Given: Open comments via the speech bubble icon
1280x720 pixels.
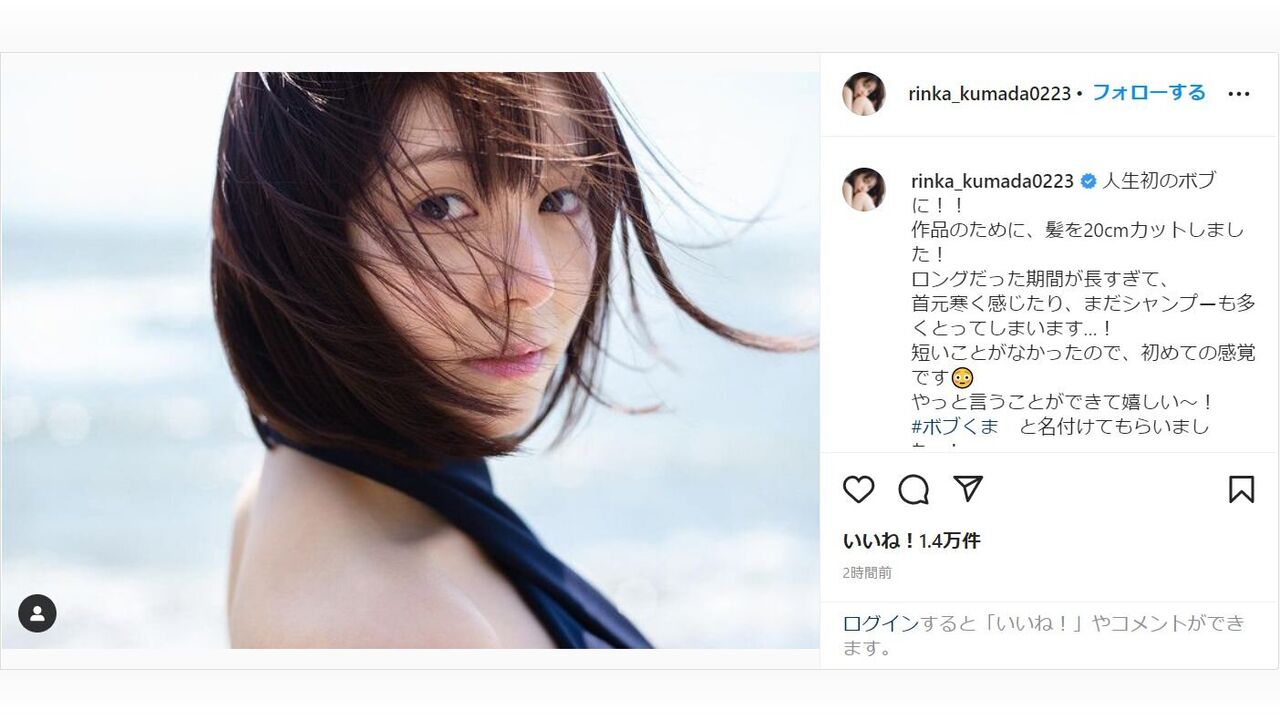Looking at the screenshot, I should 913,489.
